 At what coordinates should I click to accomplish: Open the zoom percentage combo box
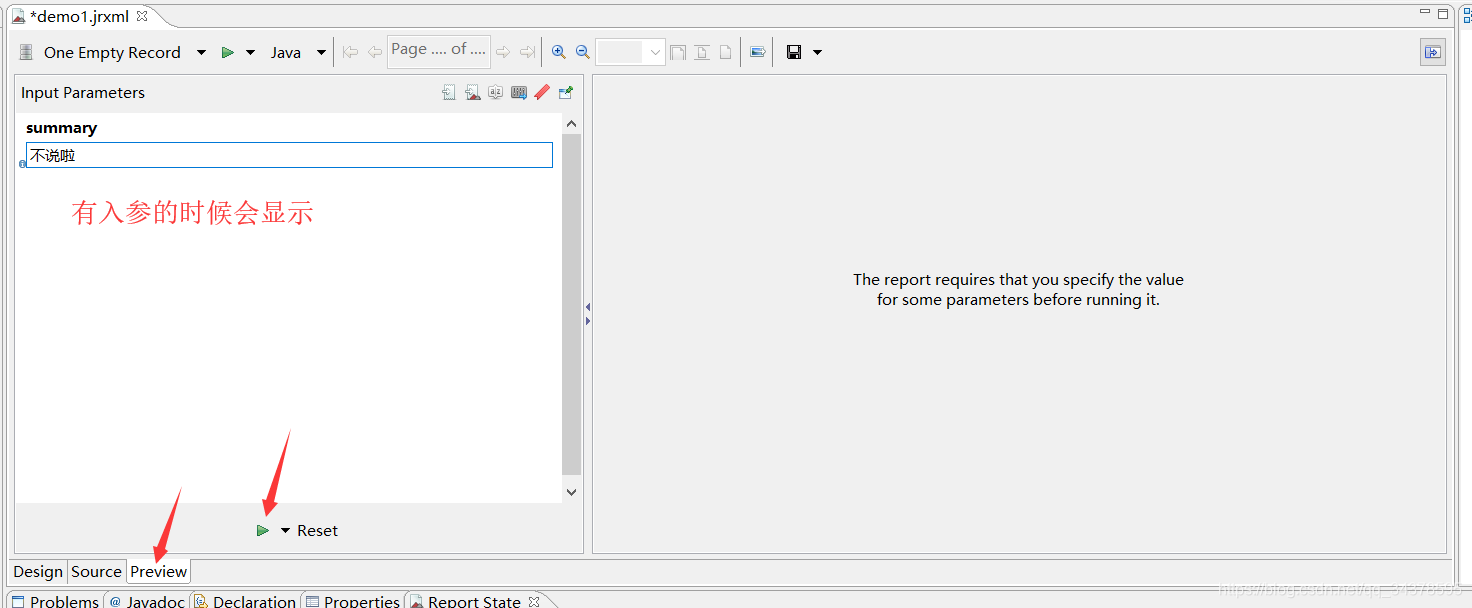point(630,53)
